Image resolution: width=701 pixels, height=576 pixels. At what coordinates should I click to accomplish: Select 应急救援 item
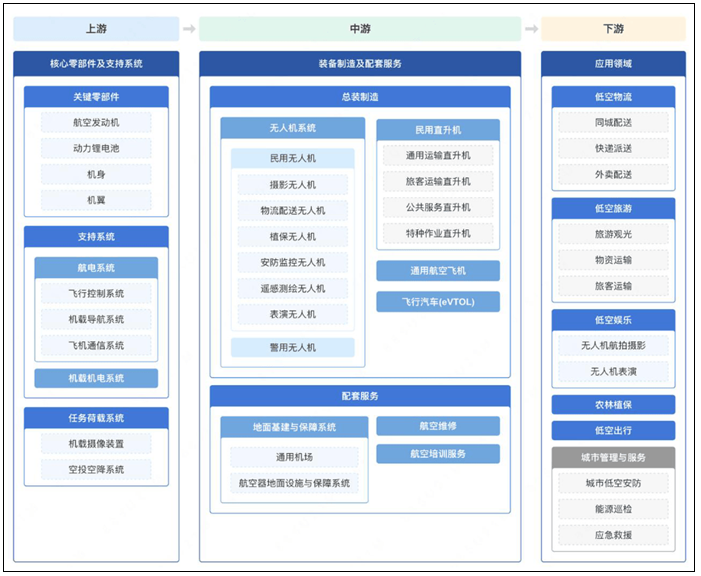[613, 535]
